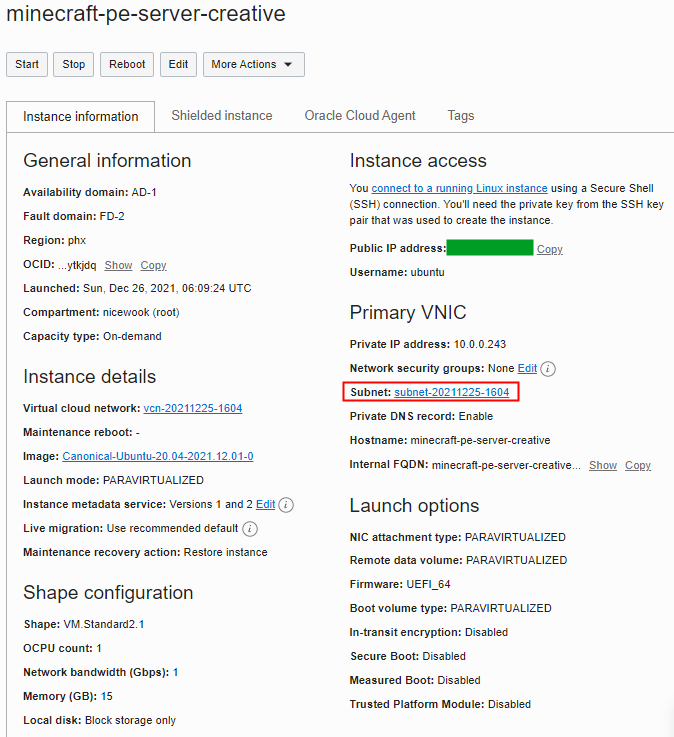Screen dimensions: 674x737
Task: Click the Fault domain value FD-2
Action: (112, 217)
